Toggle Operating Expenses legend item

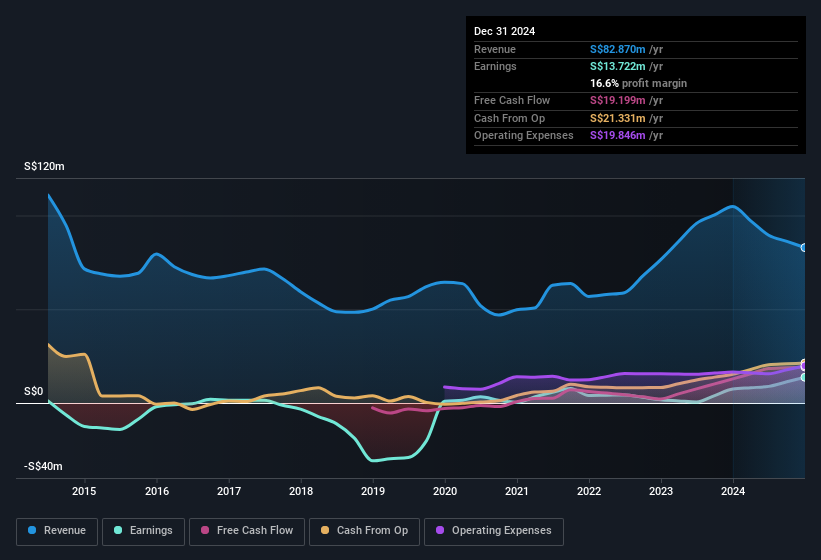494,531
